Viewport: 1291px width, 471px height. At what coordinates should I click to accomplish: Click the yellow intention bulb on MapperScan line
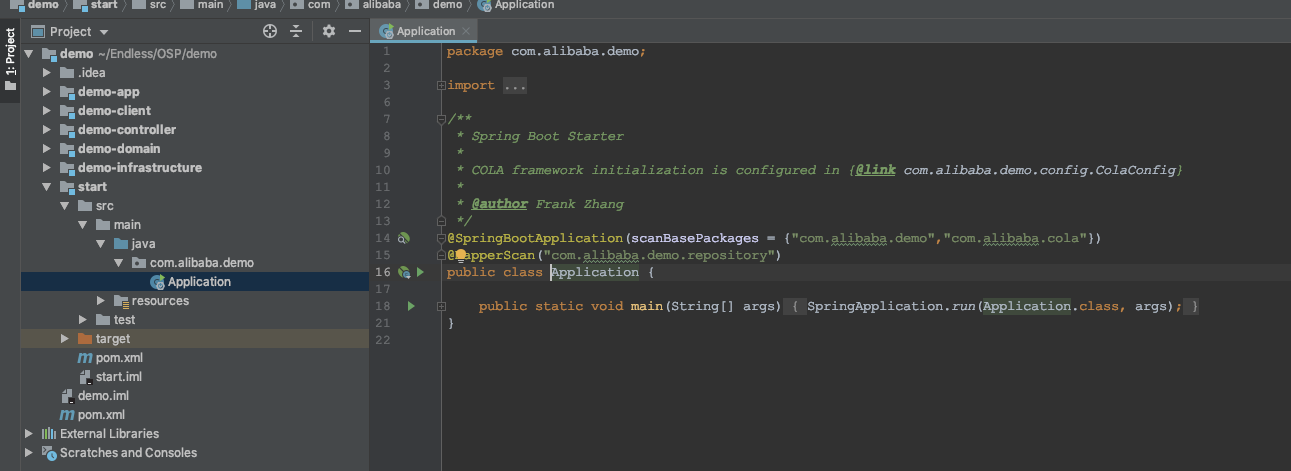click(x=462, y=256)
